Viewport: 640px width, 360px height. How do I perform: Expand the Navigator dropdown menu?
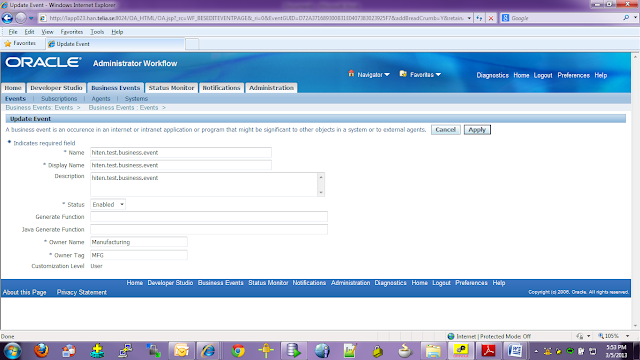click(x=387, y=74)
